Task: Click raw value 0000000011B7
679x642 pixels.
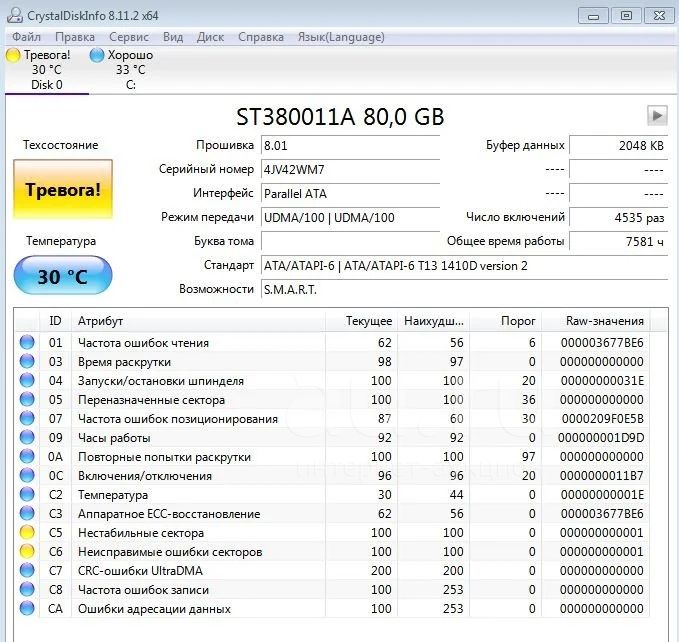Action: tap(602, 476)
